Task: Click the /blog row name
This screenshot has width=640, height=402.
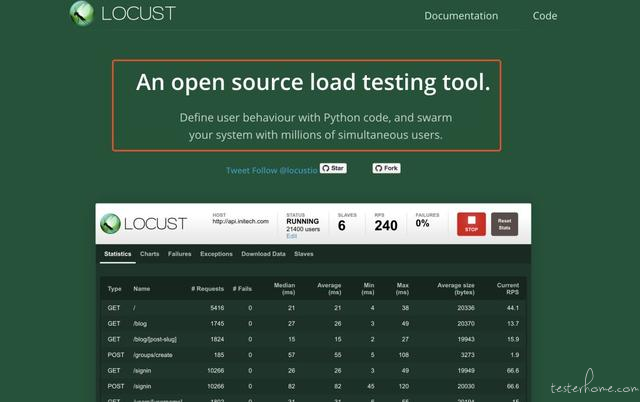Action: 140,324
